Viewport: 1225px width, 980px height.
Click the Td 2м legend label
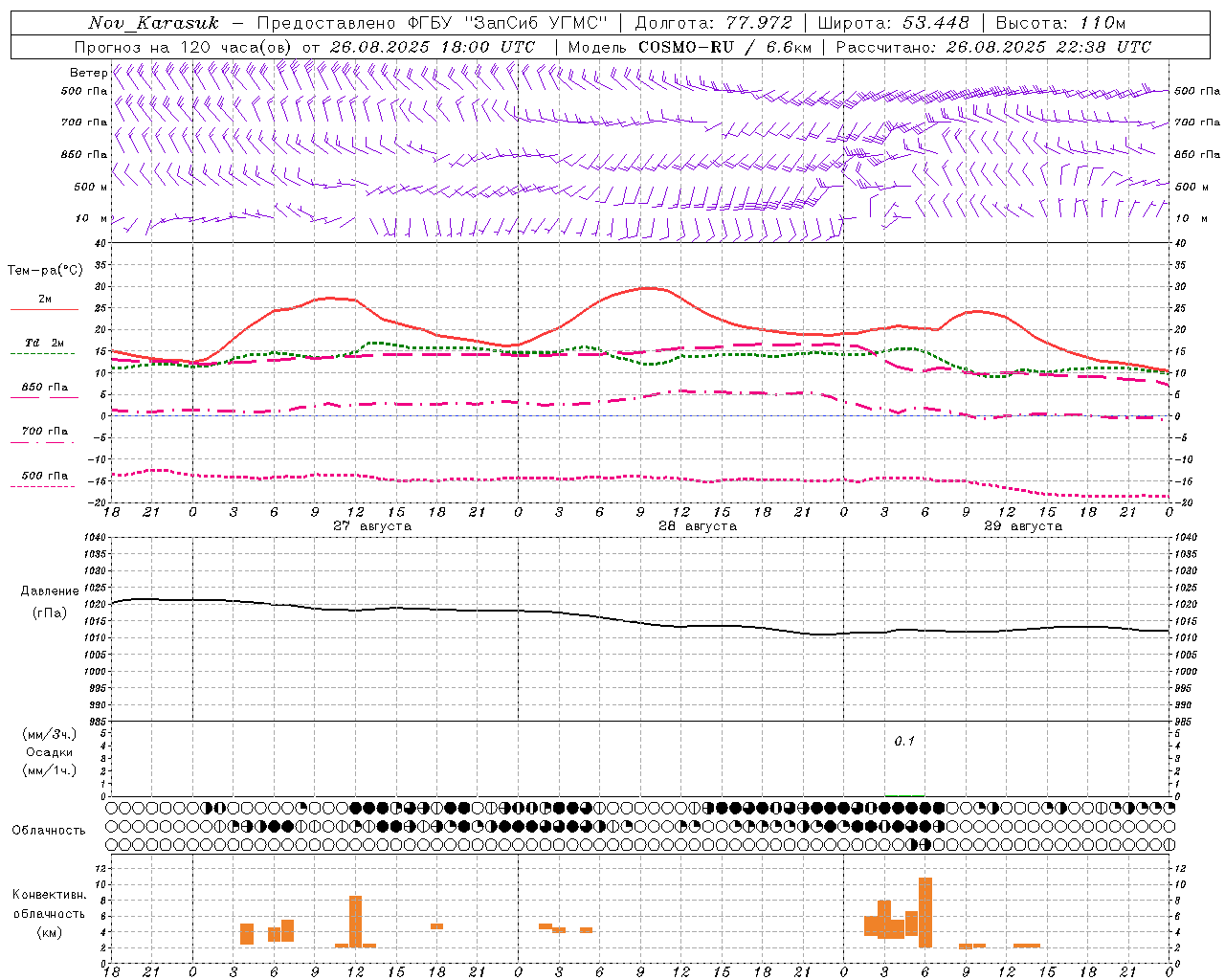(x=45, y=343)
